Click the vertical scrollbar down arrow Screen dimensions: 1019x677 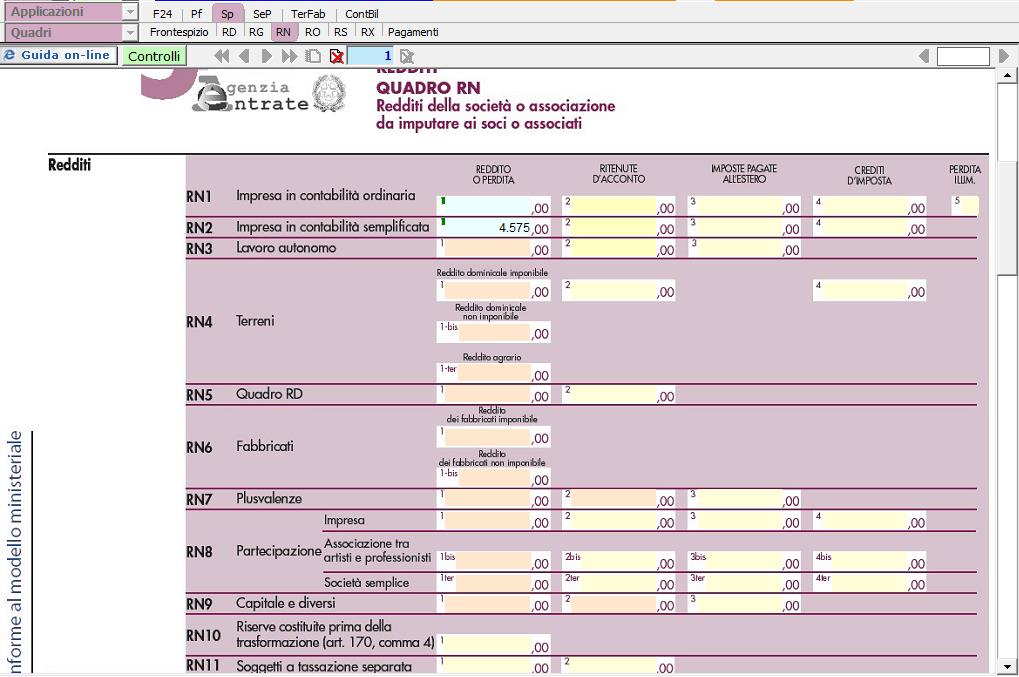tap(1007, 667)
